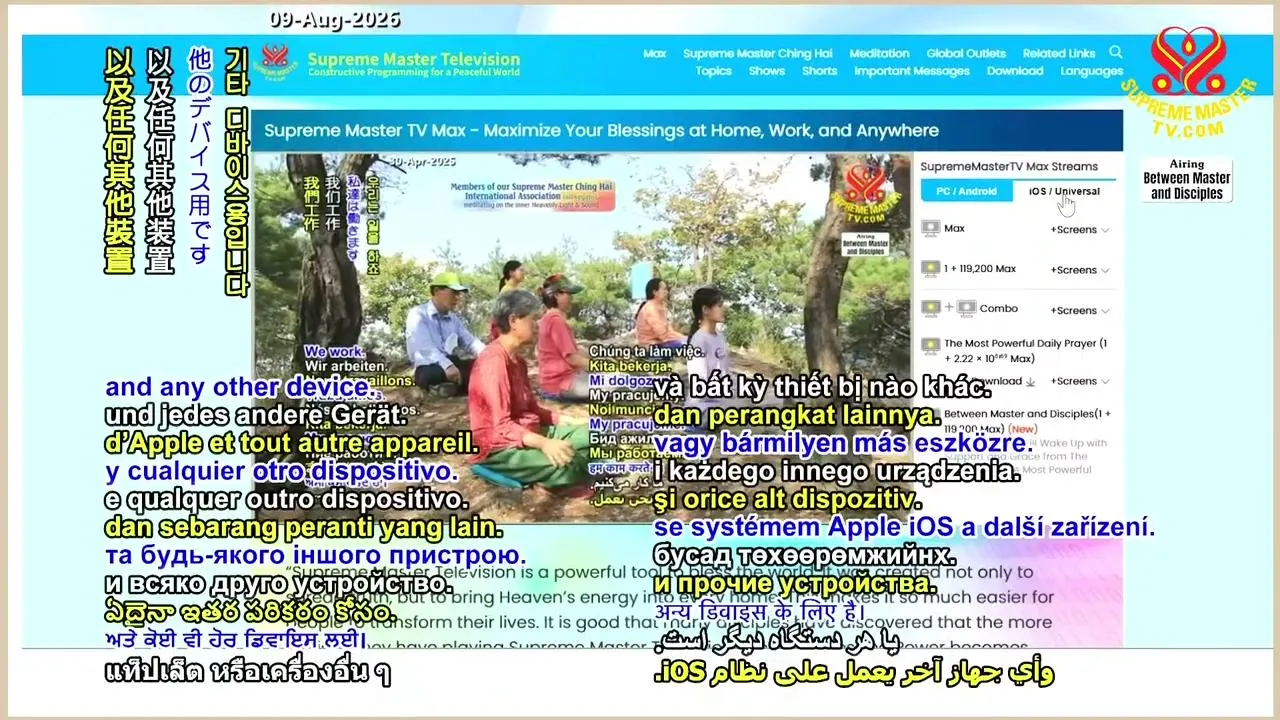Open the Max menu item
This screenshot has height=720, width=1280.
pyautogui.click(x=655, y=54)
